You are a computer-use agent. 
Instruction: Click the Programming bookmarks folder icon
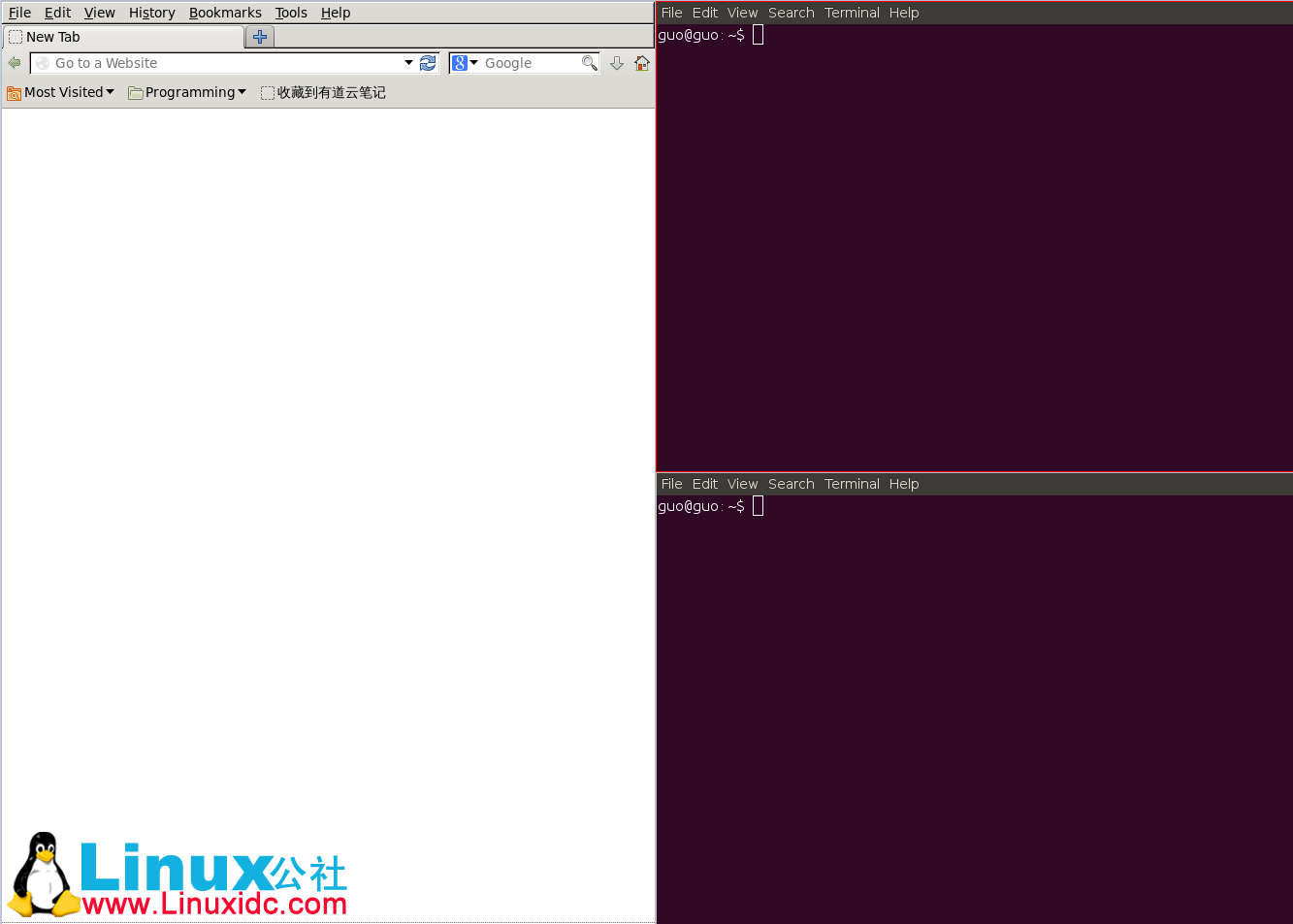134,92
